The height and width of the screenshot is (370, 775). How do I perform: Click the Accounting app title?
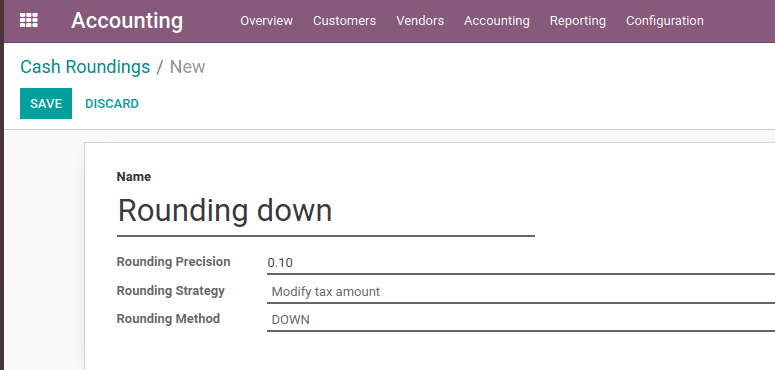click(127, 21)
